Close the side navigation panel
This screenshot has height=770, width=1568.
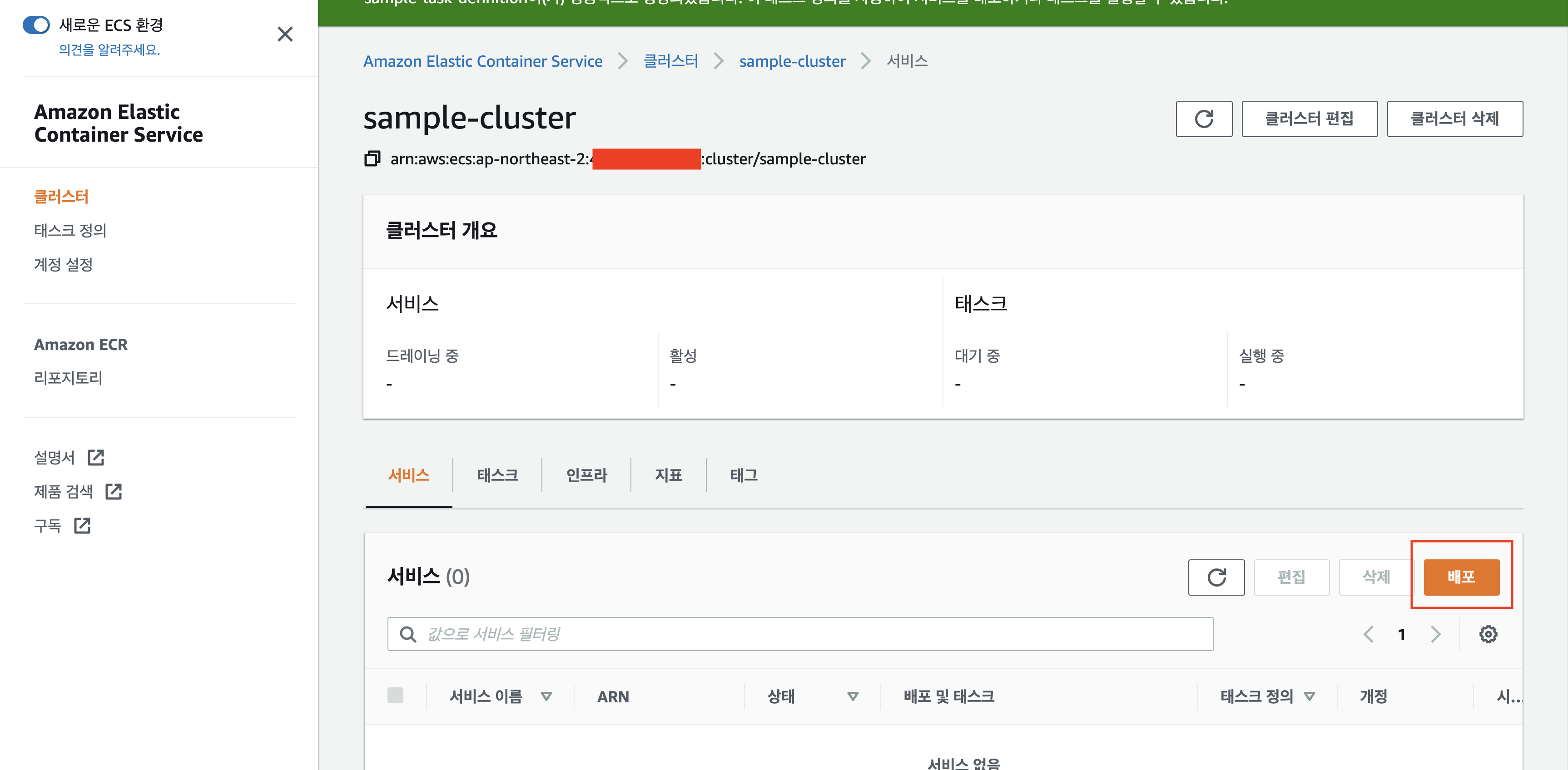[285, 34]
